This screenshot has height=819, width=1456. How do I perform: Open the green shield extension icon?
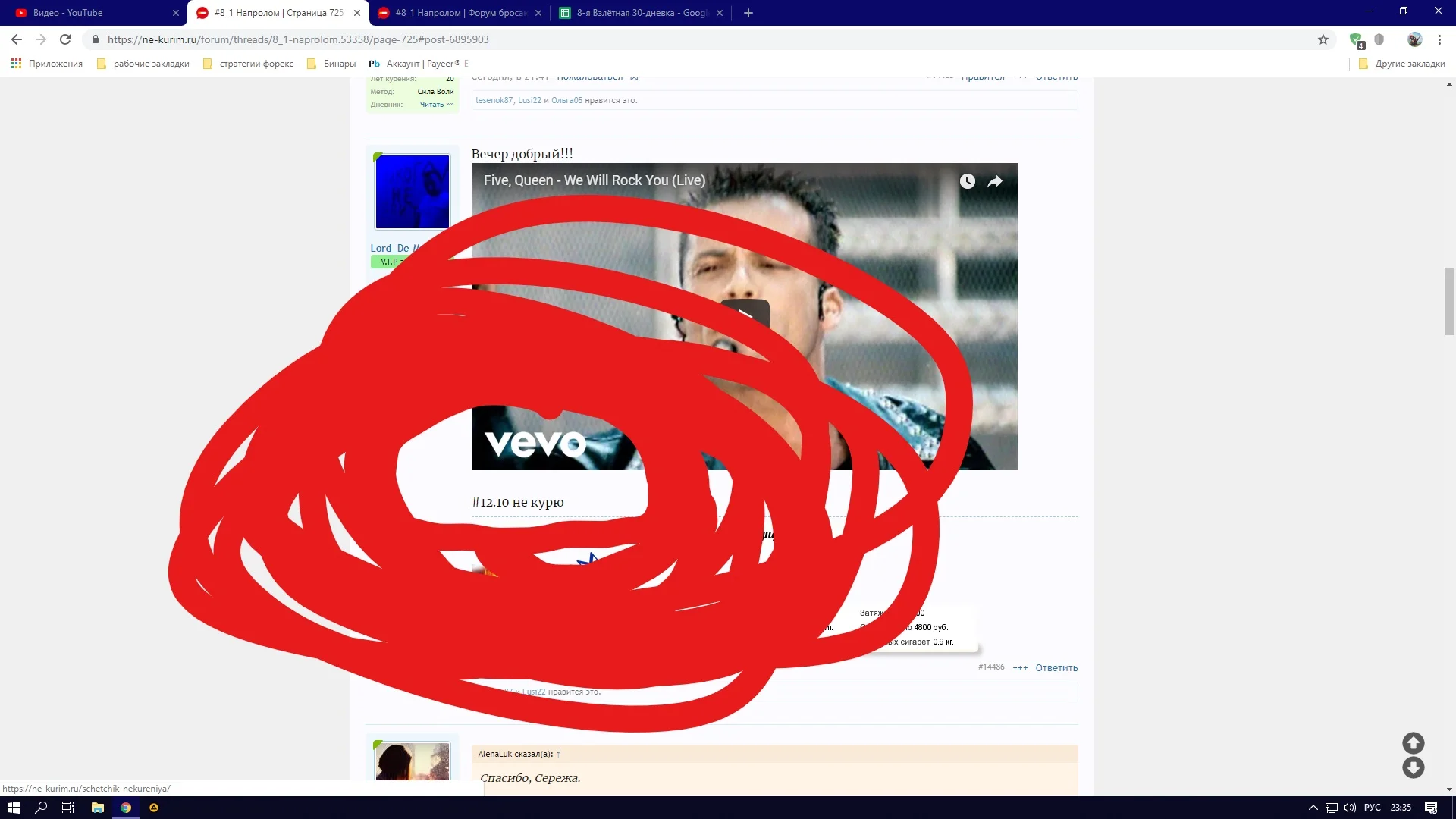coord(1356,39)
